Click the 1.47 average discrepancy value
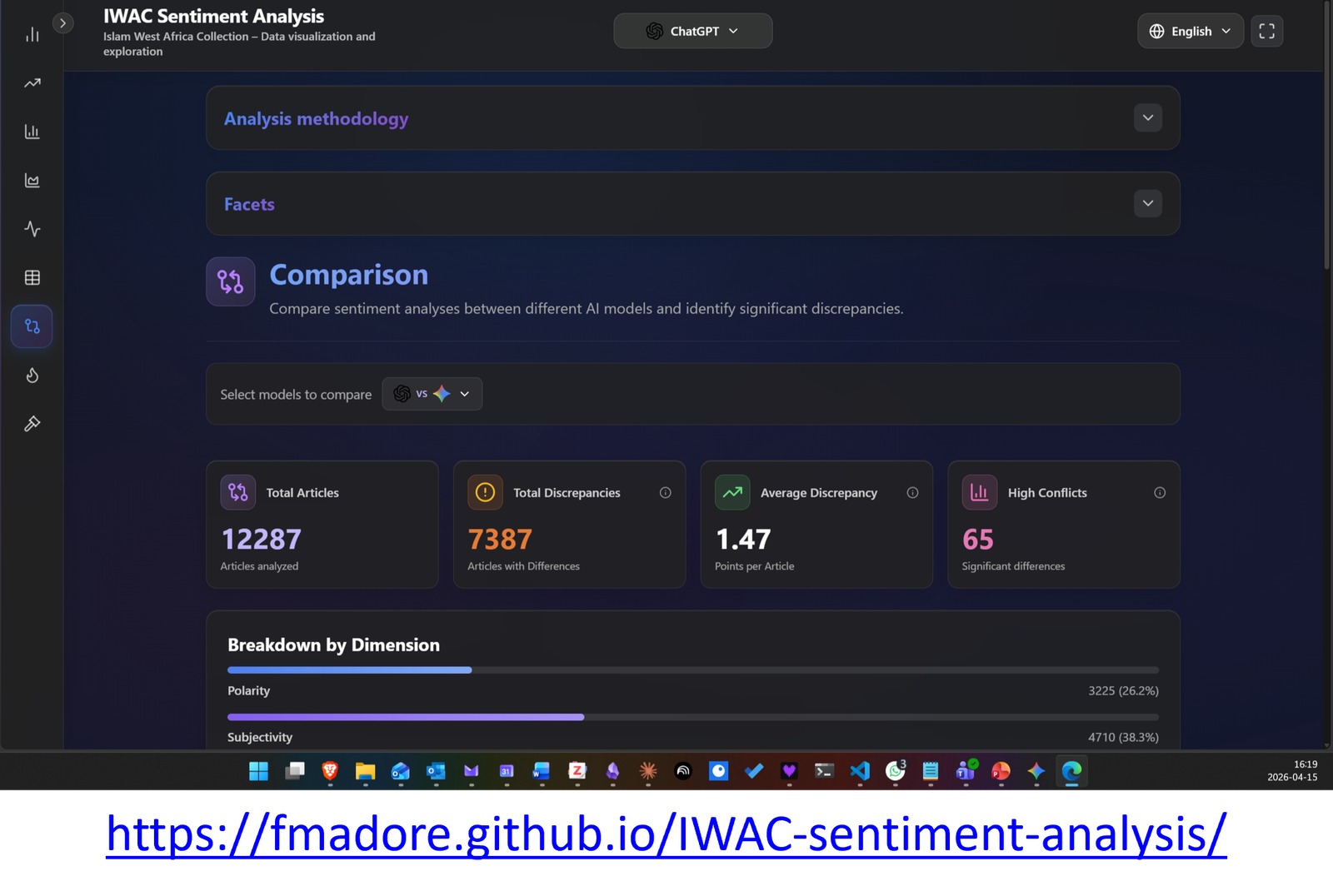1333x896 pixels. pyautogui.click(x=743, y=540)
